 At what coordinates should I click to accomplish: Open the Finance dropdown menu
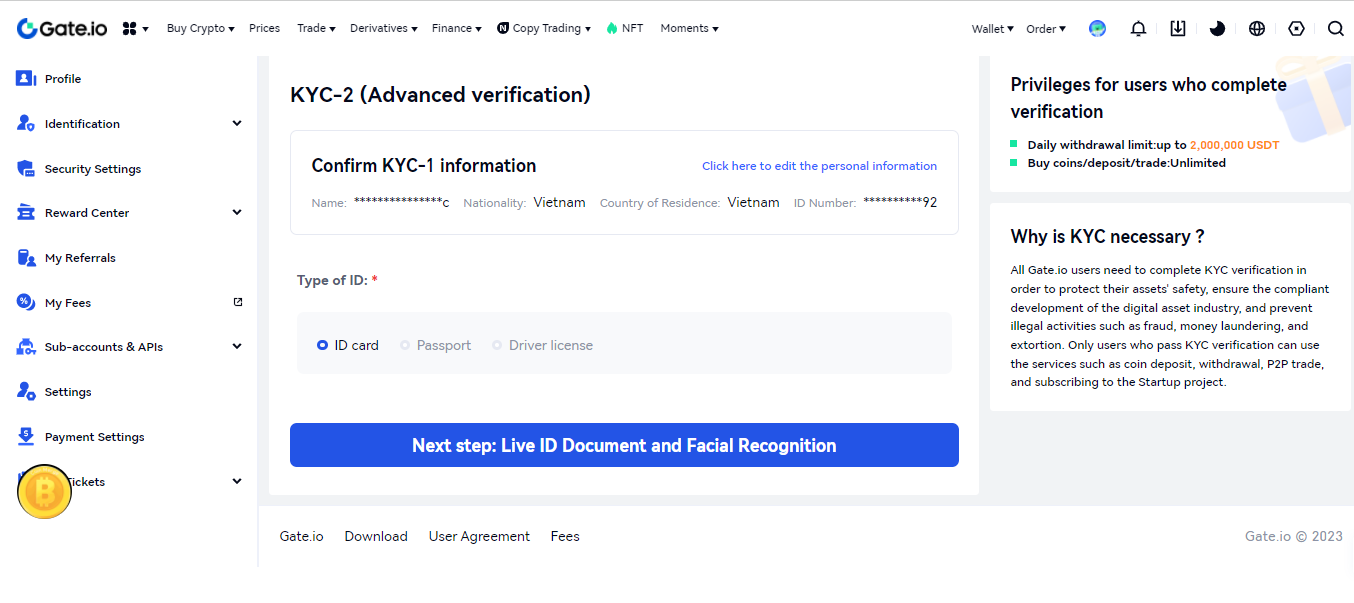[457, 28]
